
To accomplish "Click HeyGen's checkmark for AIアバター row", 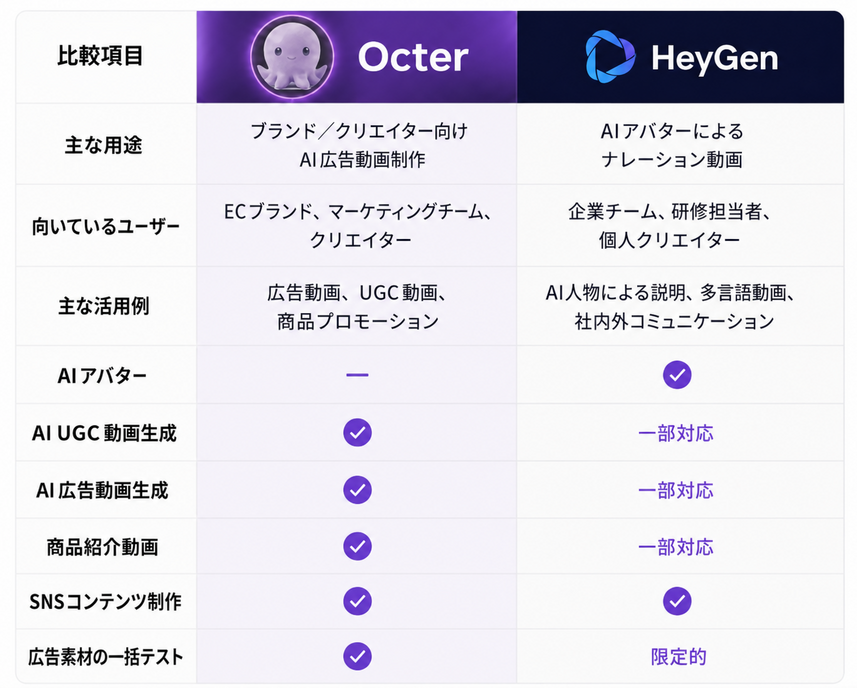I will [x=677, y=375].
